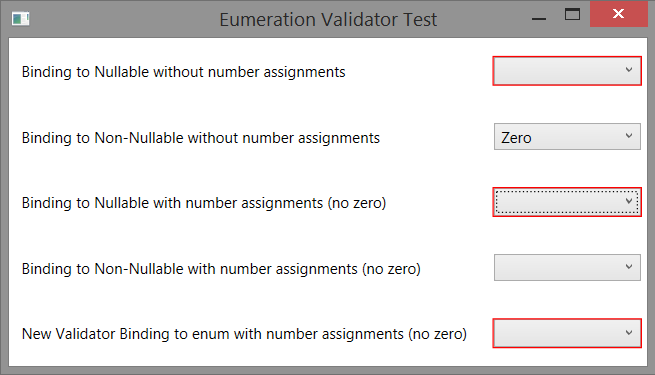Viewport: 655px width, 375px height.
Task: Click chevron of Non-Nullable with number assignments combo
Action: 629,267
